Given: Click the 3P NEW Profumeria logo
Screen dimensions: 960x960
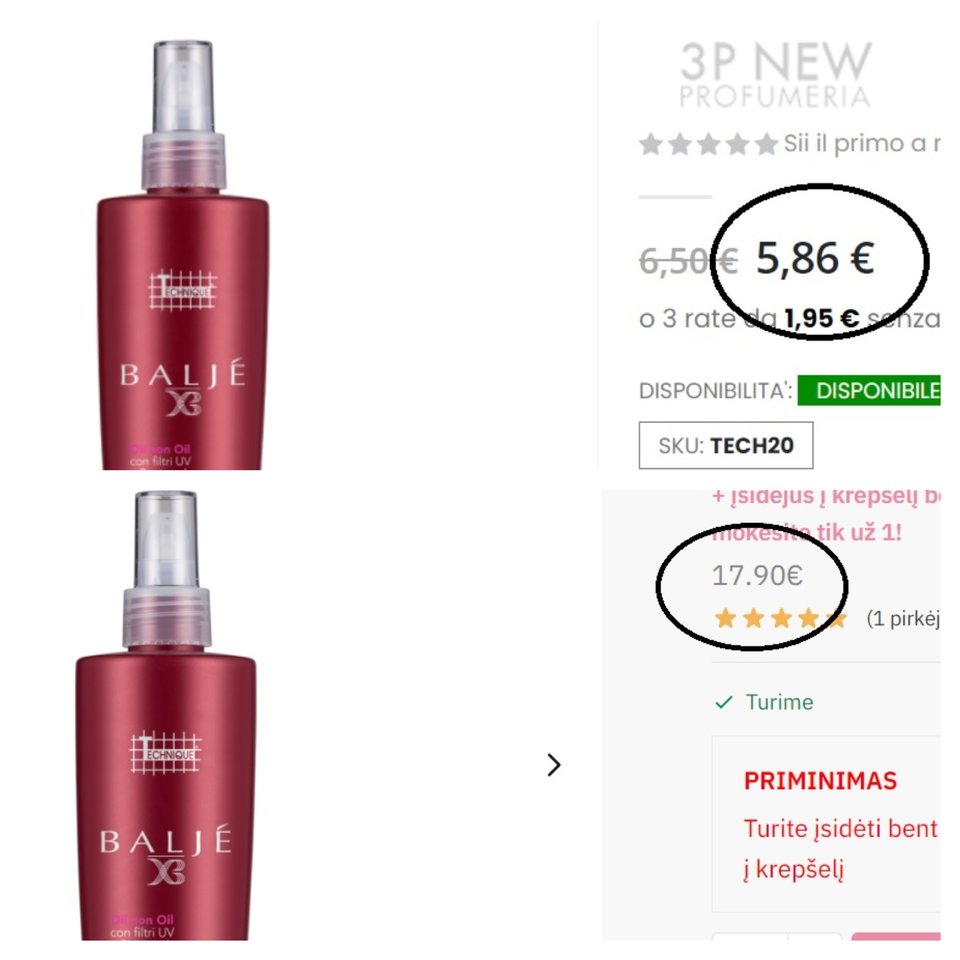Looking at the screenshot, I should [776, 74].
